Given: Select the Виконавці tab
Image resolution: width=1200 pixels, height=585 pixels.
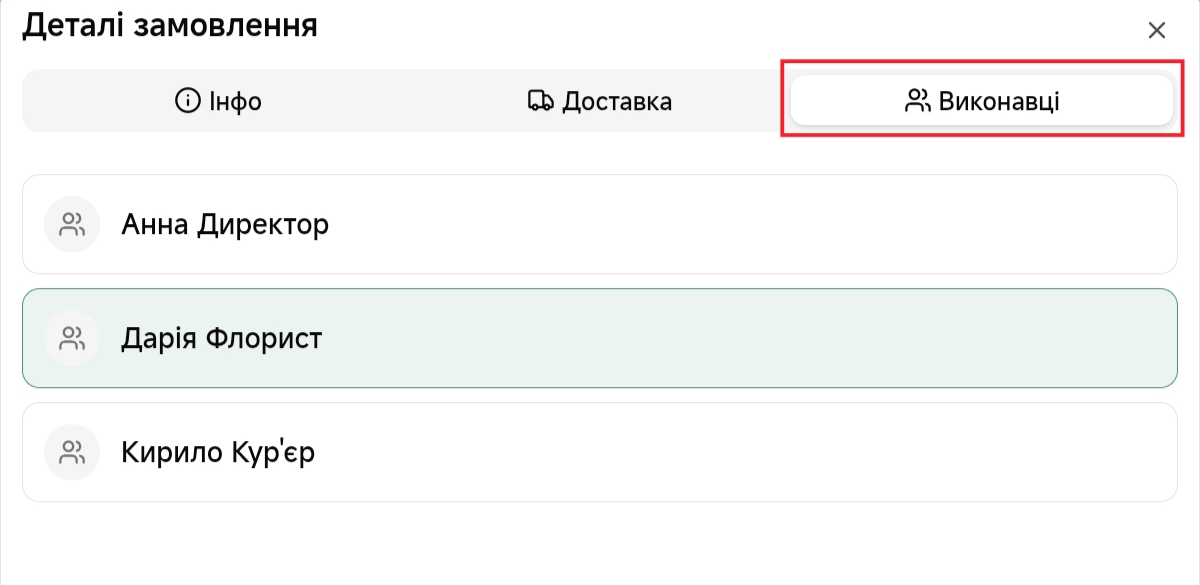Looking at the screenshot, I should [981, 101].
